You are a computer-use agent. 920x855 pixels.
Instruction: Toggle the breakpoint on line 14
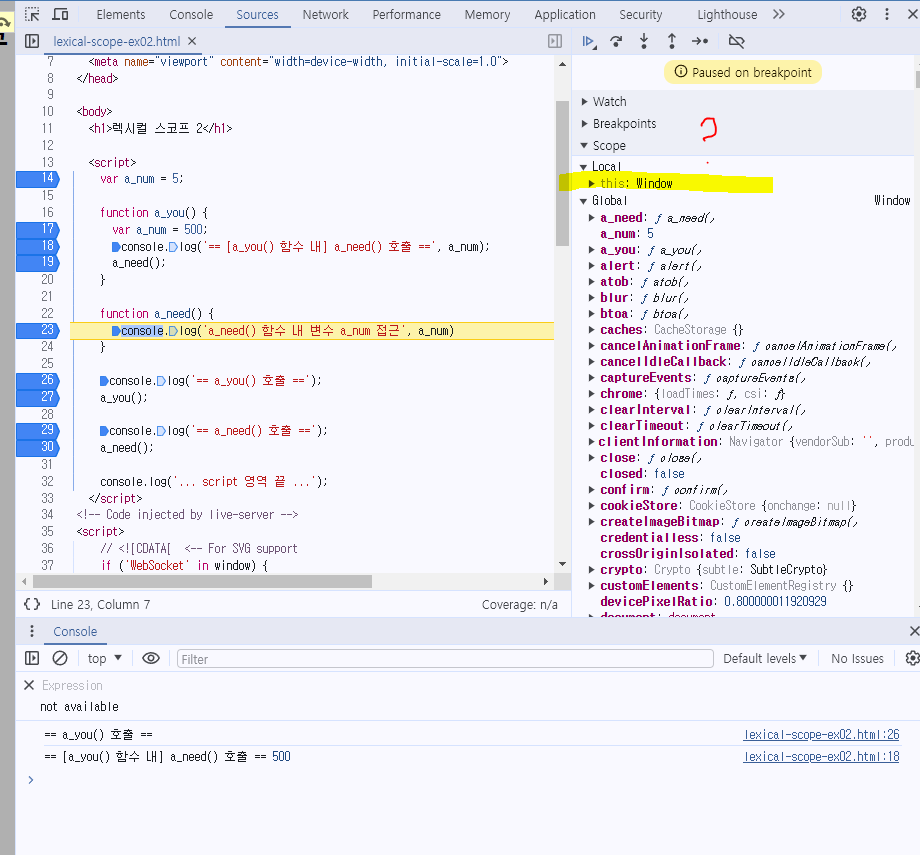click(38, 178)
